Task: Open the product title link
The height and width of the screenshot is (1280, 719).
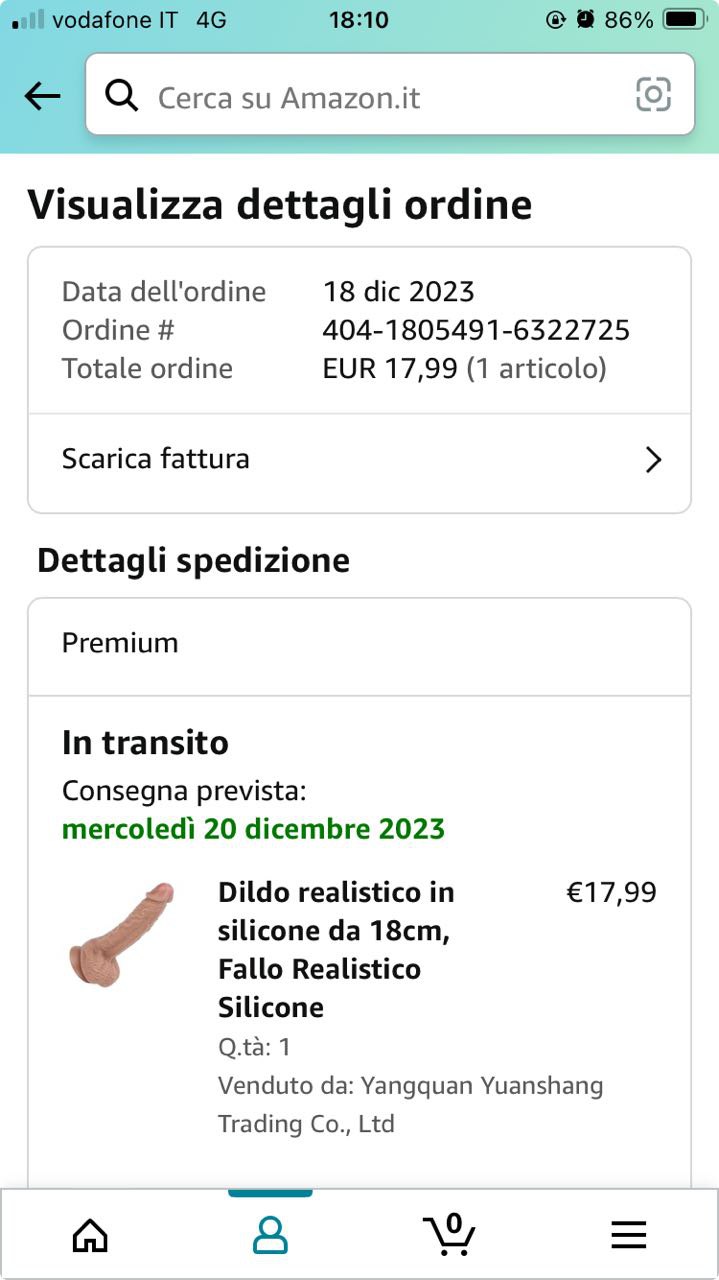Action: click(x=335, y=949)
